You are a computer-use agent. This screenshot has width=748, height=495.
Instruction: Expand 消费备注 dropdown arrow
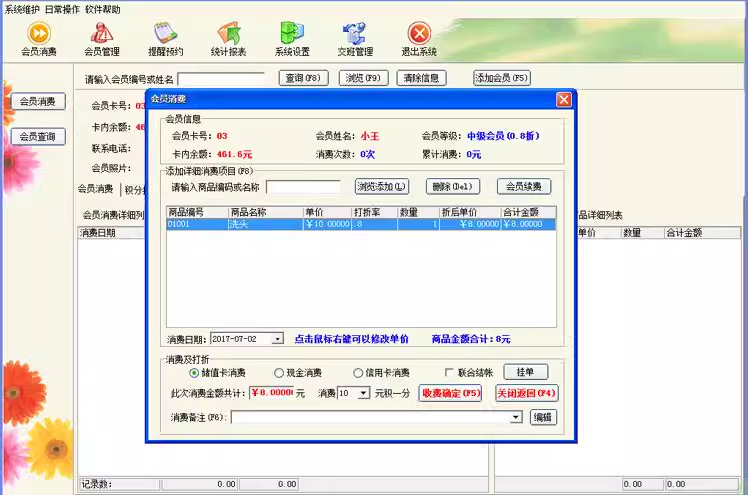click(x=516, y=418)
